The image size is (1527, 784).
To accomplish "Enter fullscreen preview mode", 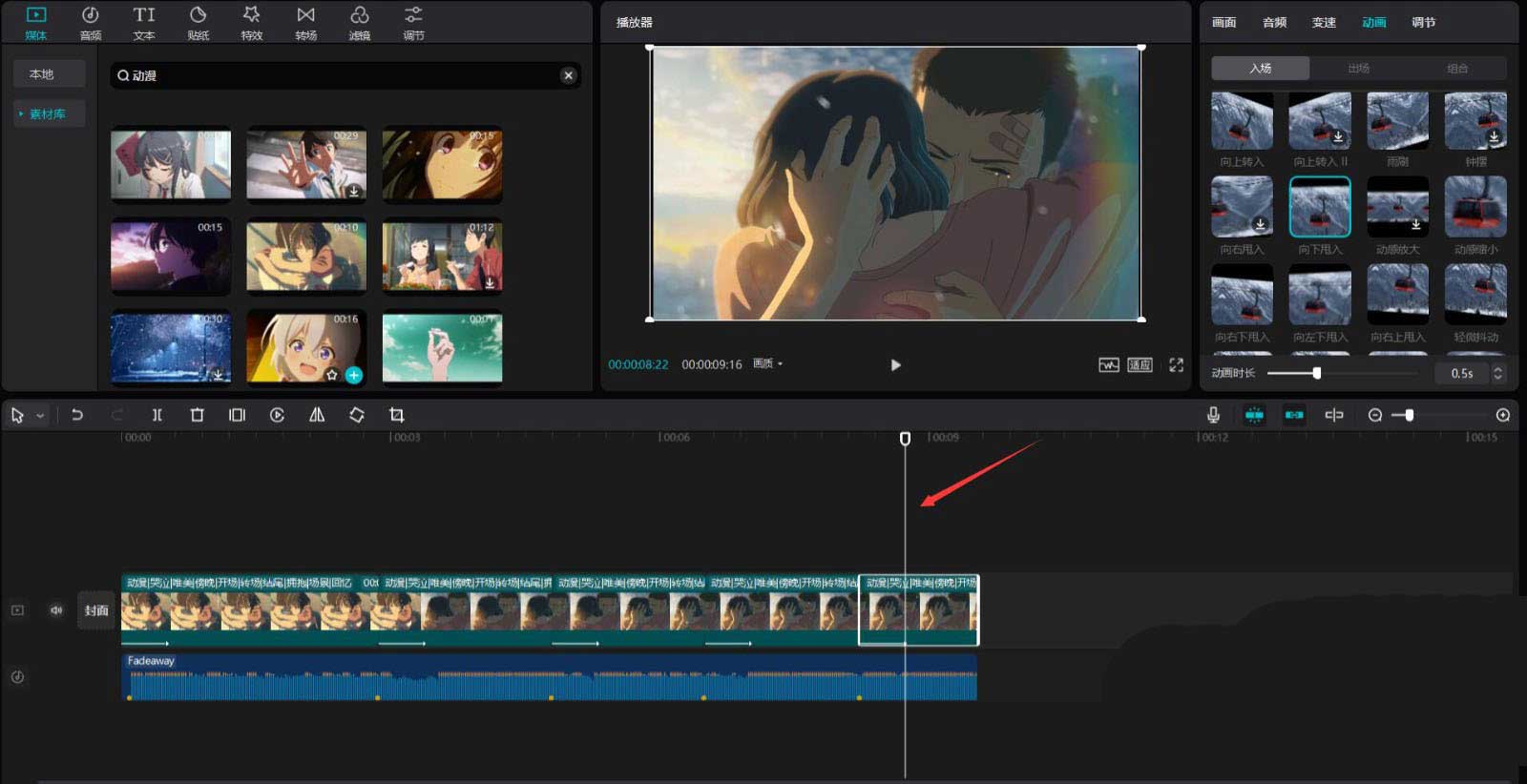I will (x=1177, y=365).
